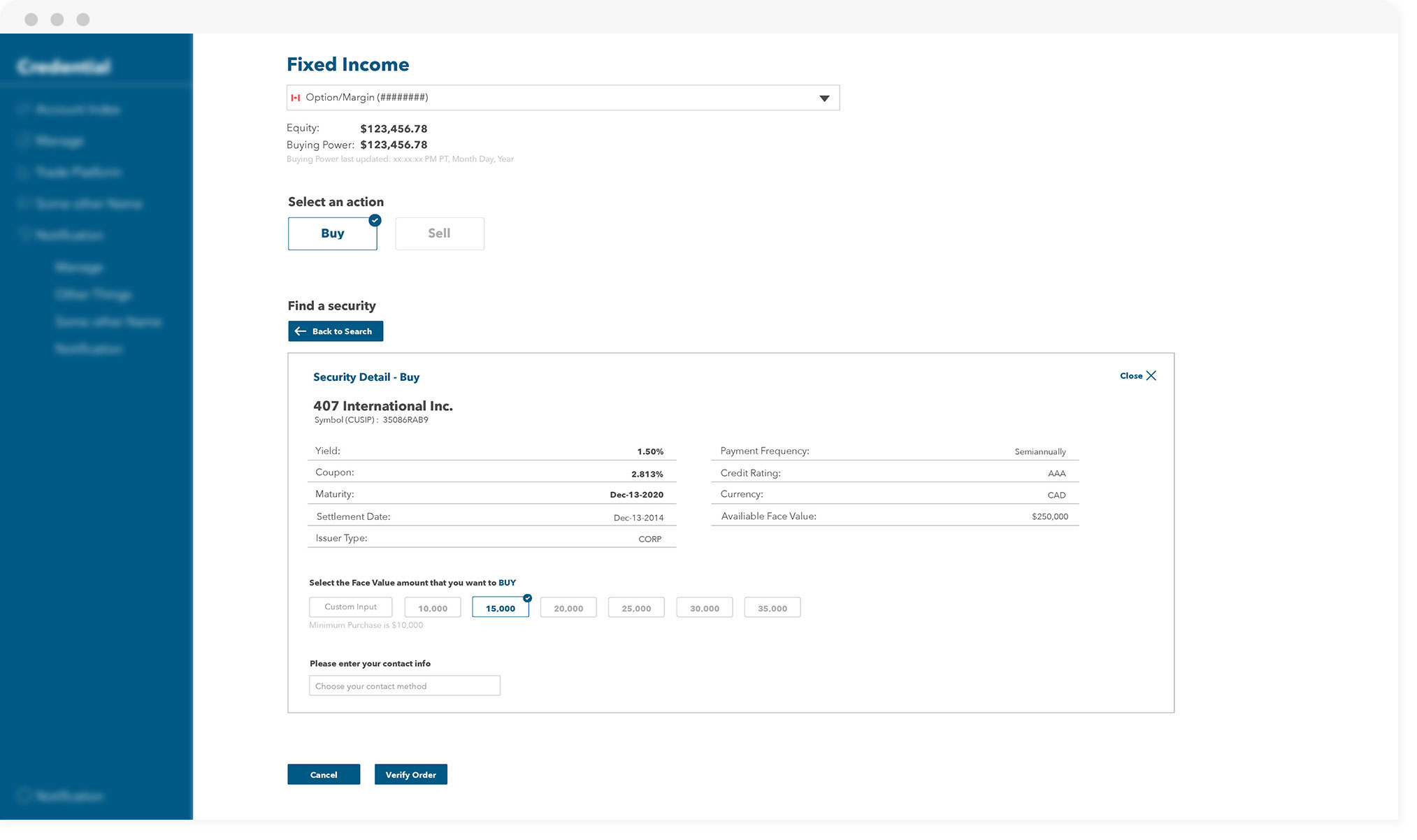
Task: Open the bottom sidebar Notification item
Action: 69,796
